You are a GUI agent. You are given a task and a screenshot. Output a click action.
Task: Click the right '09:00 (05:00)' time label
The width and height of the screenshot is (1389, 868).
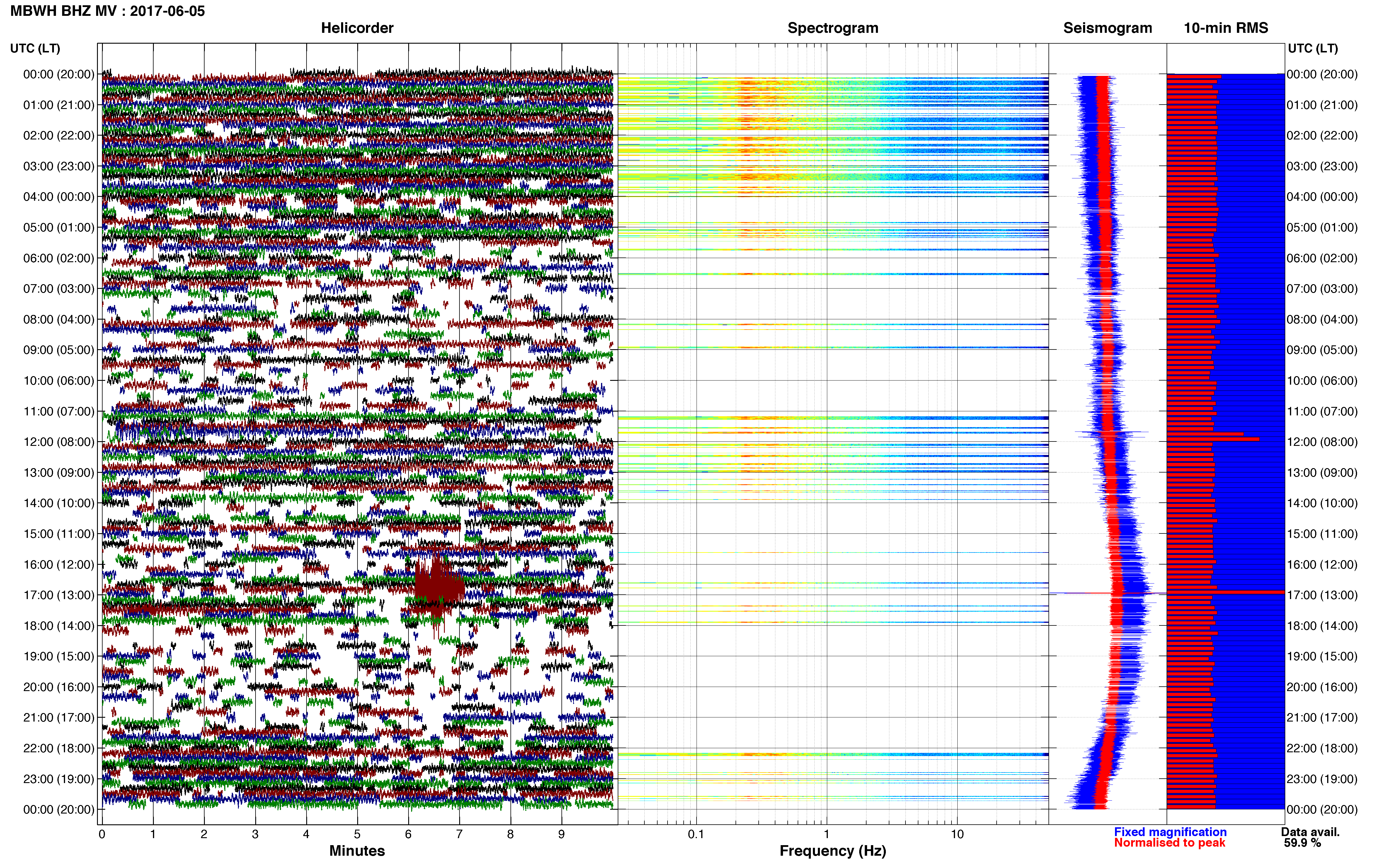[x=1322, y=350]
